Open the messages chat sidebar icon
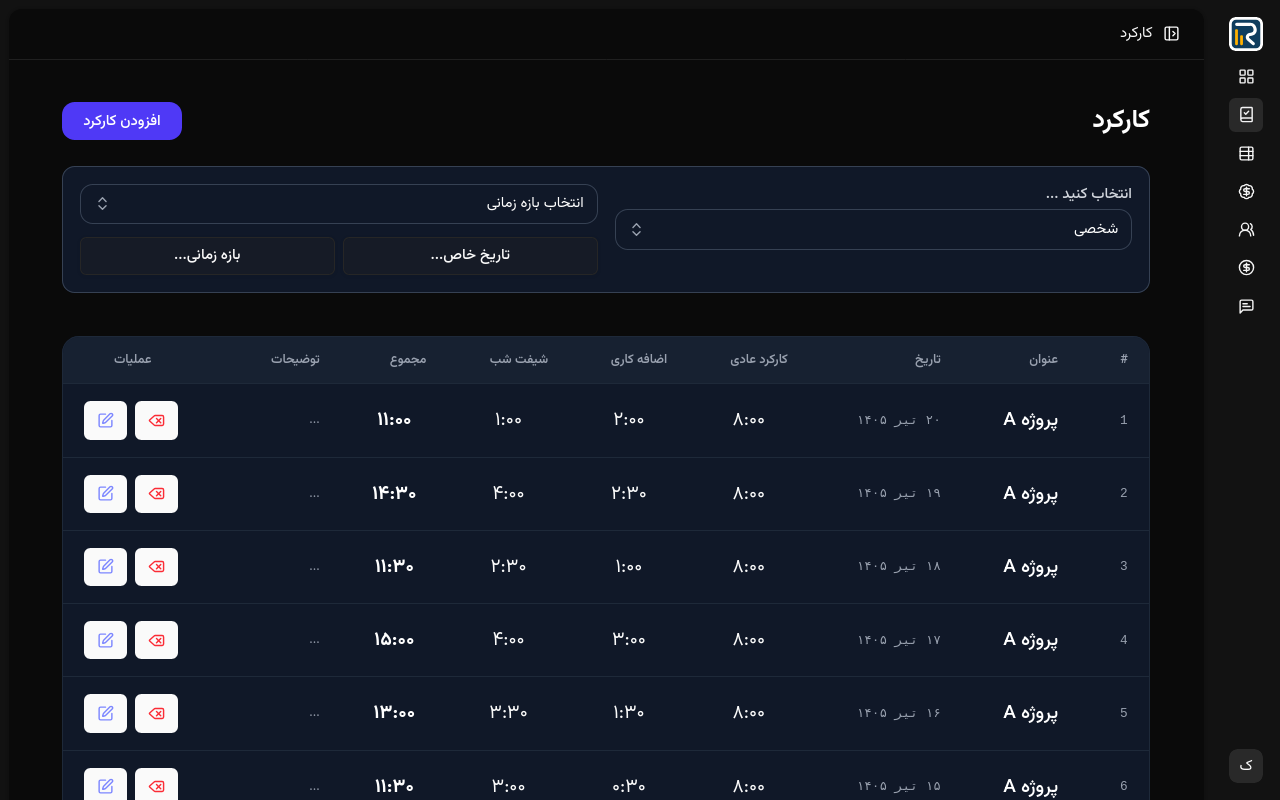Viewport: 1280px width, 800px height. click(x=1246, y=306)
